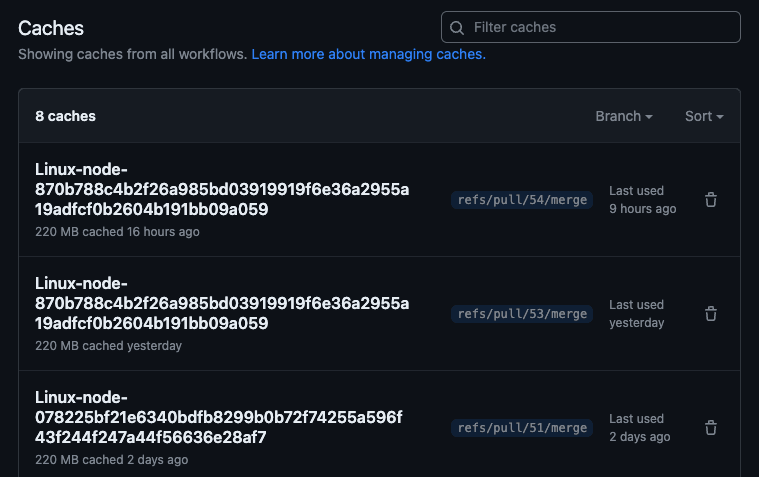Click the Caches page heading
Viewport: 759px width, 477px height.
pyautogui.click(x=51, y=28)
